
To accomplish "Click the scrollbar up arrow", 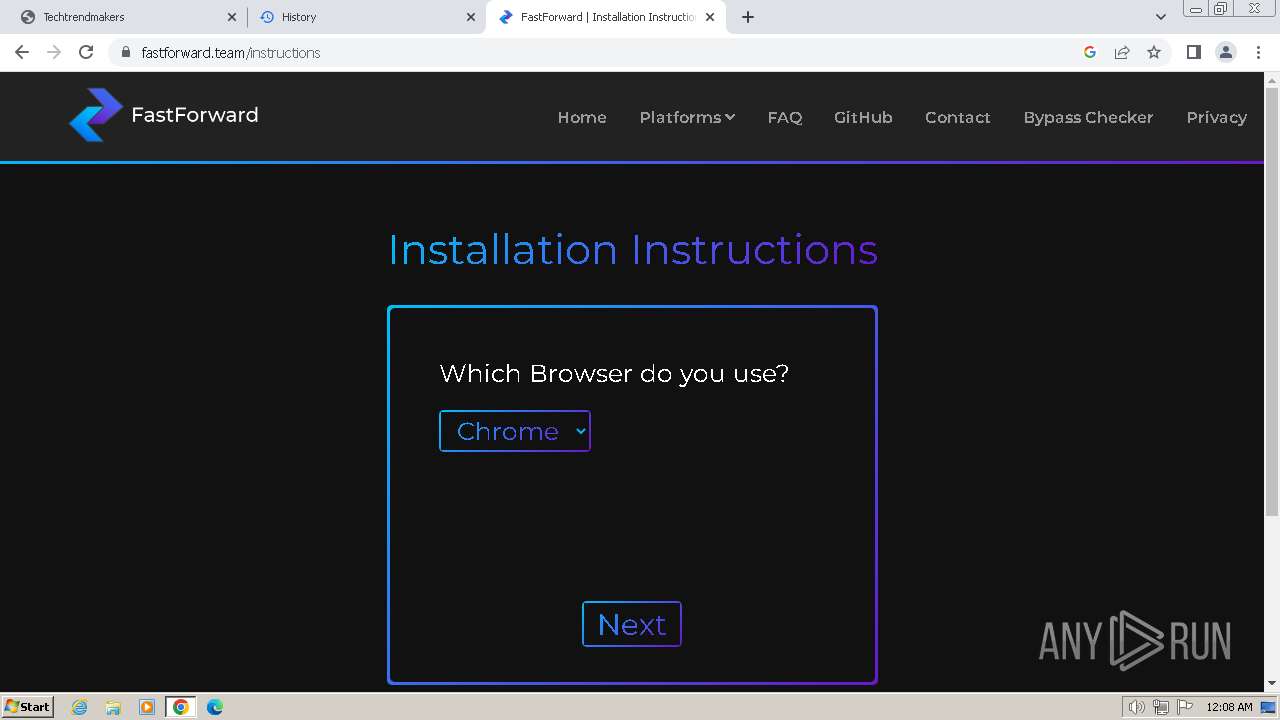I will tap(1272, 80).
